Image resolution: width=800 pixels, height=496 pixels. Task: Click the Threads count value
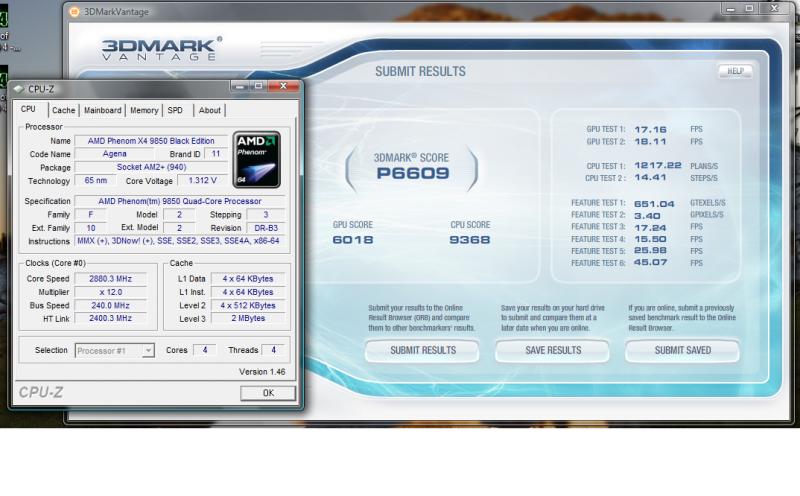[x=273, y=350]
